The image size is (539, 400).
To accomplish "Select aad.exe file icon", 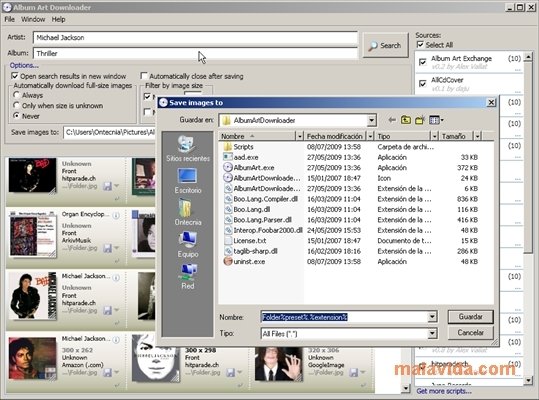I will [x=227, y=157].
